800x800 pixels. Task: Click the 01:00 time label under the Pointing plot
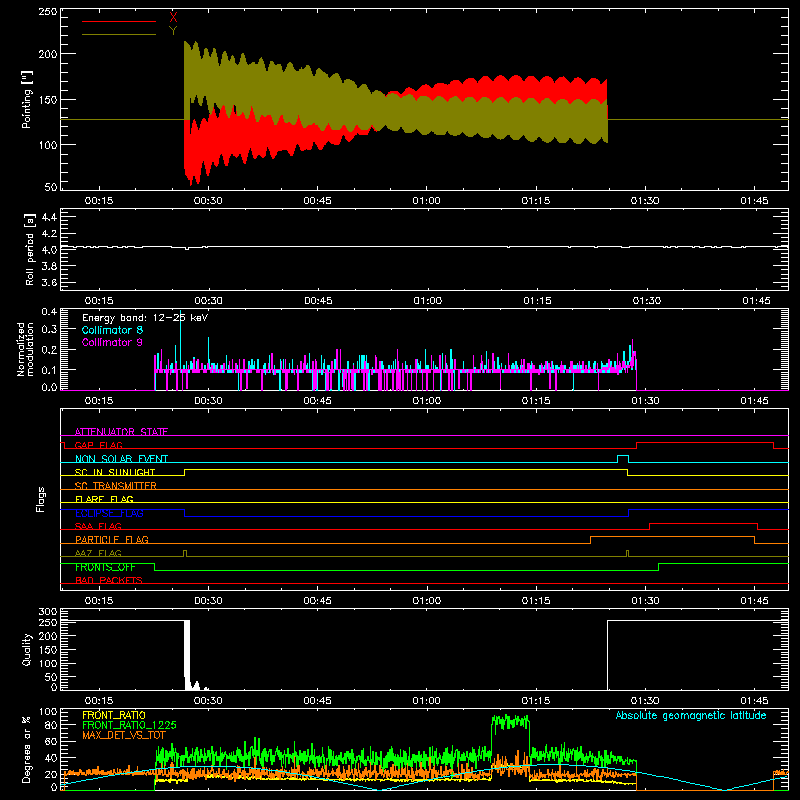pyautogui.click(x=427, y=201)
